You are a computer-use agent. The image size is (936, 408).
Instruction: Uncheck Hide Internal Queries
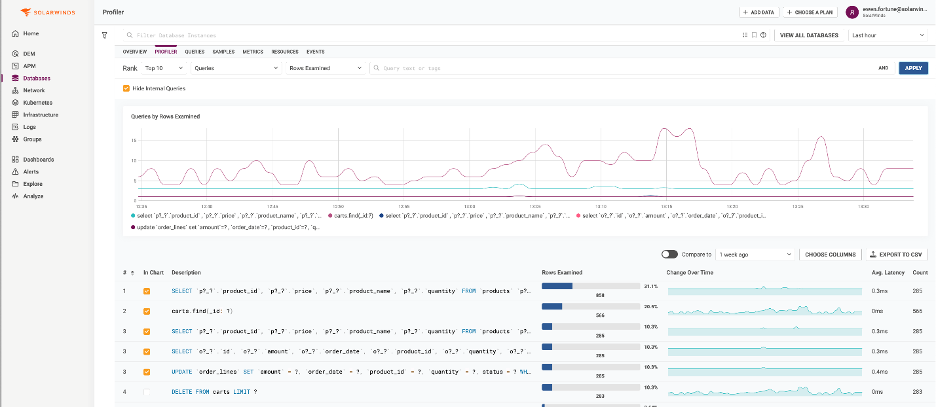click(126, 88)
